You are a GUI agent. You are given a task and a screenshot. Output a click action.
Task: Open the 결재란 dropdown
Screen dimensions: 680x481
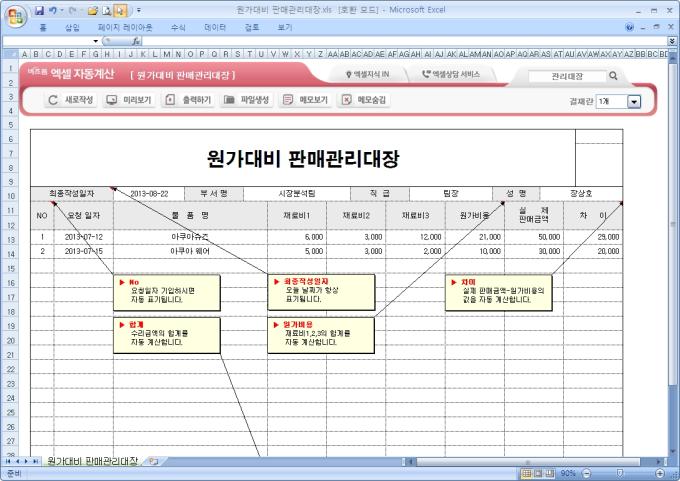[634, 102]
